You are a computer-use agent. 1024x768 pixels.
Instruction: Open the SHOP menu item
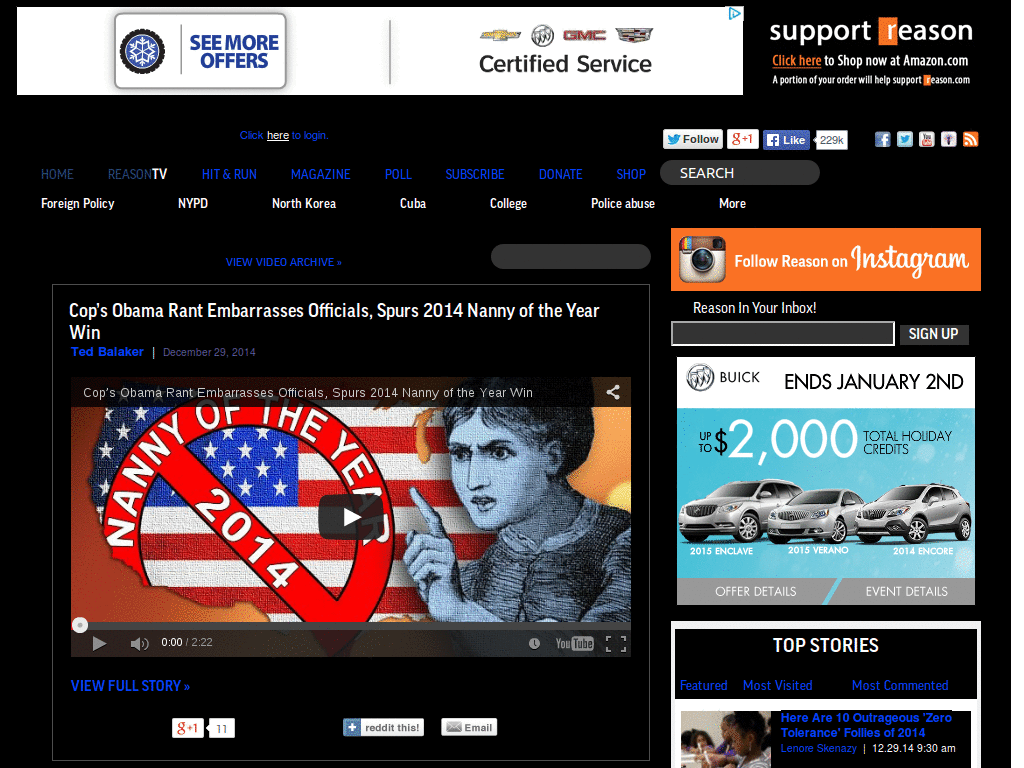(631, 174)
